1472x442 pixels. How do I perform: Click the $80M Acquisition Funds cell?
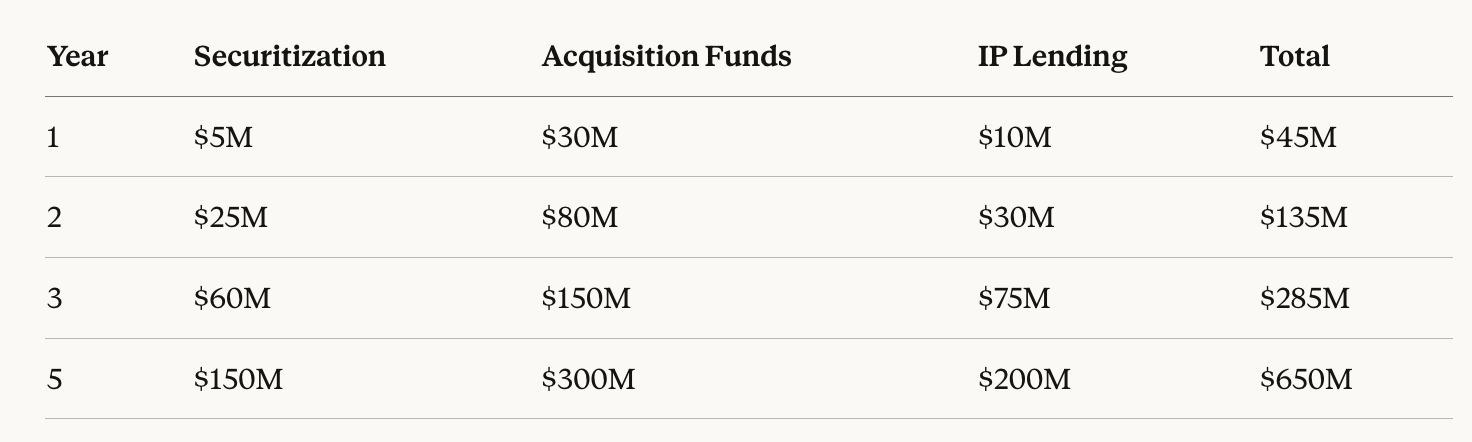pyautogui.click(x=579, y=217)
